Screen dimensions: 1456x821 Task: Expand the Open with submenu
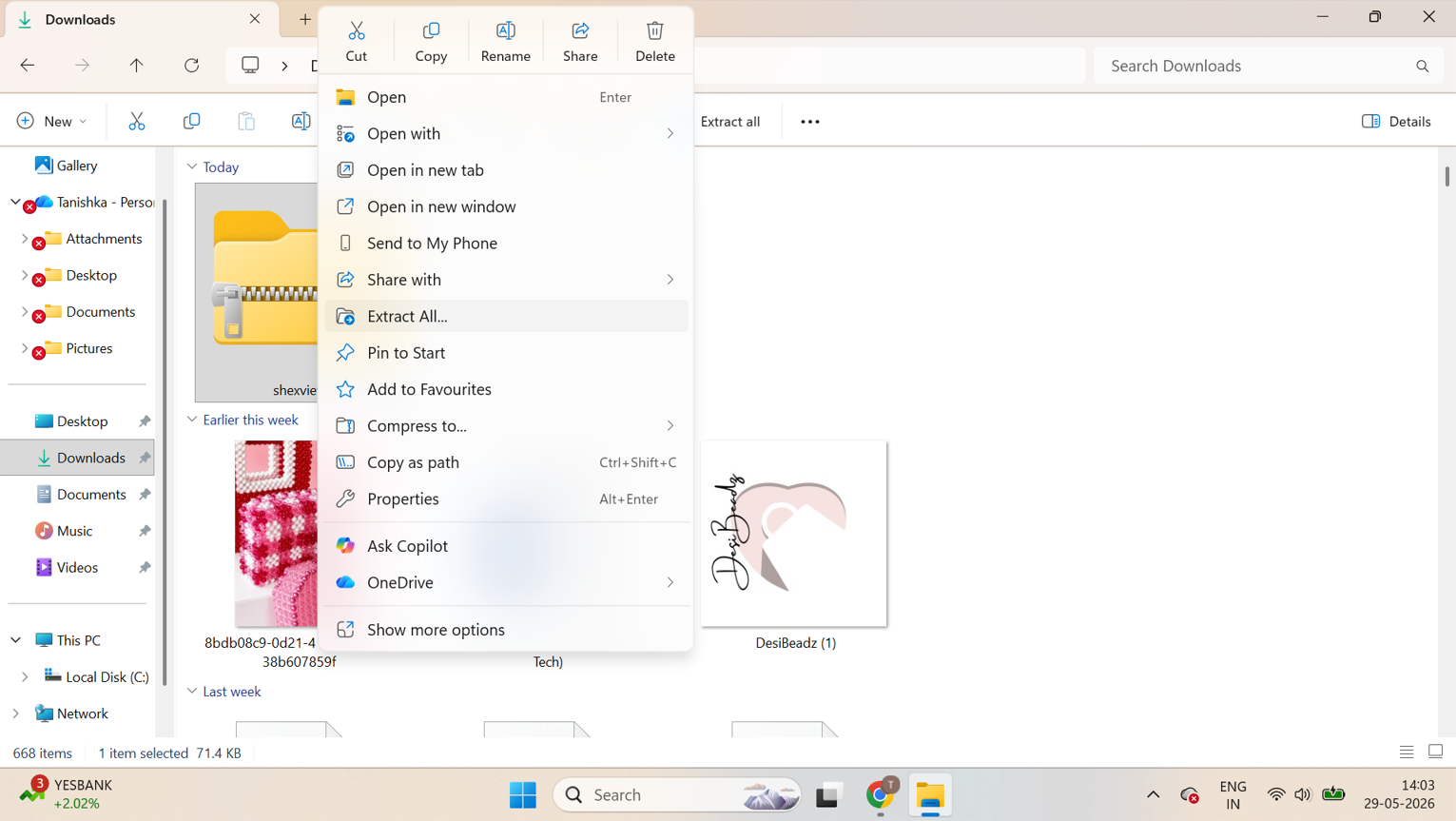click(506, 133)
